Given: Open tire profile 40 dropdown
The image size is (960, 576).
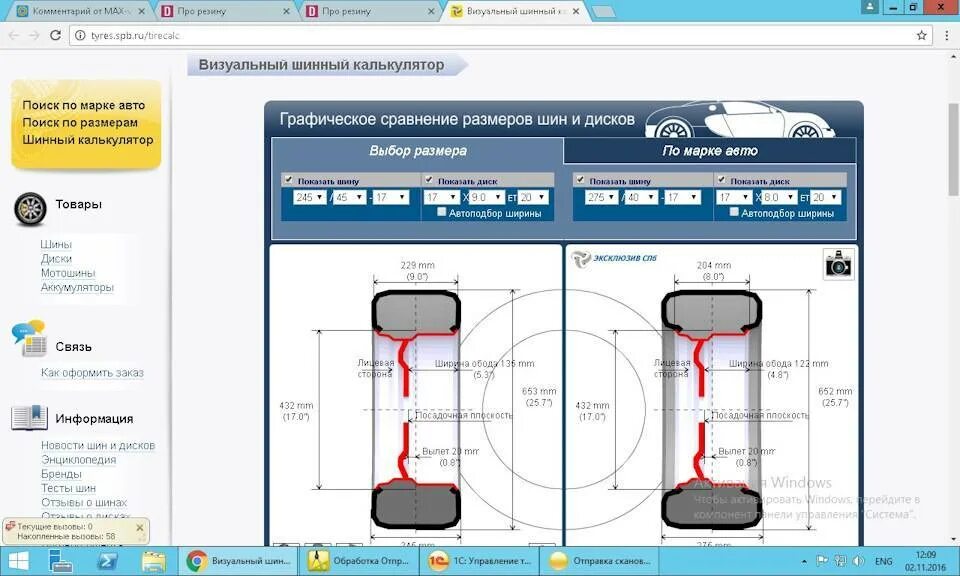Looking at the screenshot, I should (x=642, y=197).
